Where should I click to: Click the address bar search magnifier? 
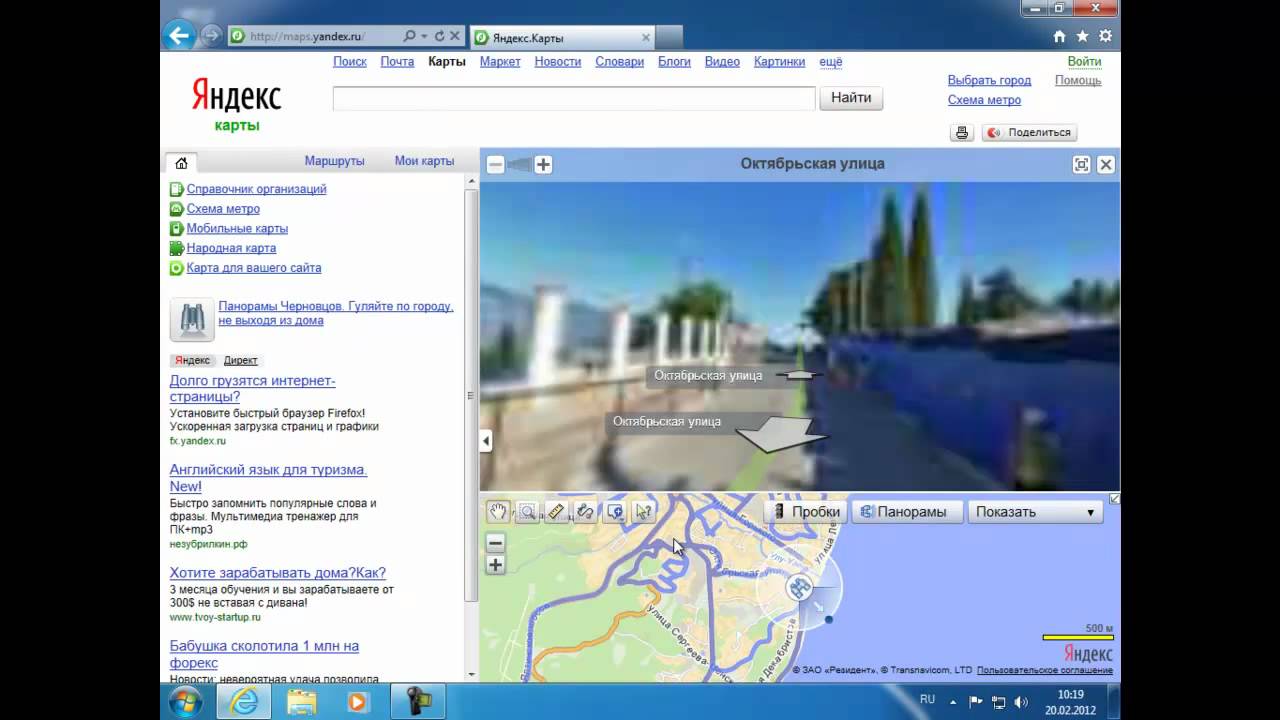pos(409,36)
